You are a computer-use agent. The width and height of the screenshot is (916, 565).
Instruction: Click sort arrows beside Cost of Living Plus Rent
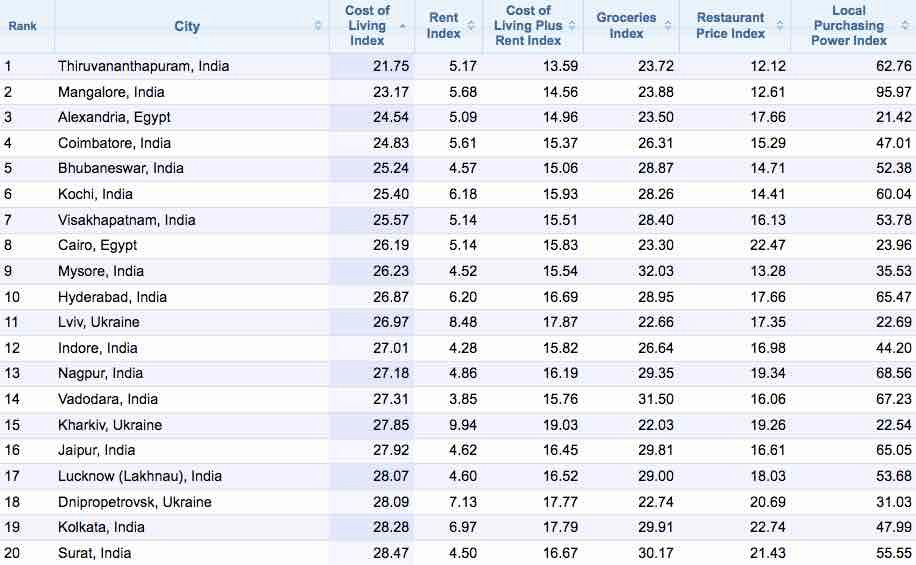click(572, 26)
